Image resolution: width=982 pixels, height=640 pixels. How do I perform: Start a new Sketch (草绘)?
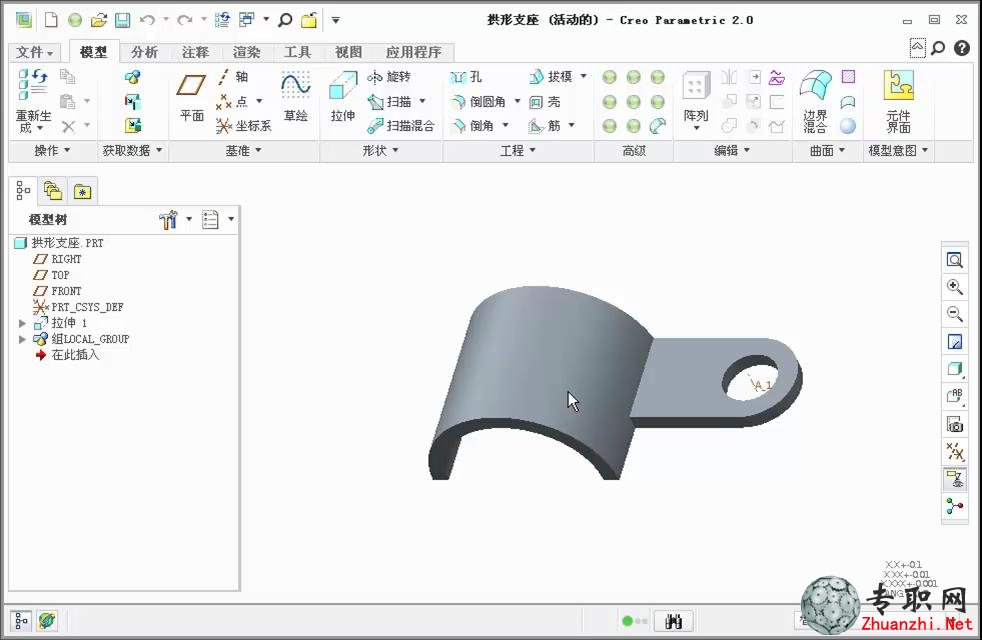(296, 96)
